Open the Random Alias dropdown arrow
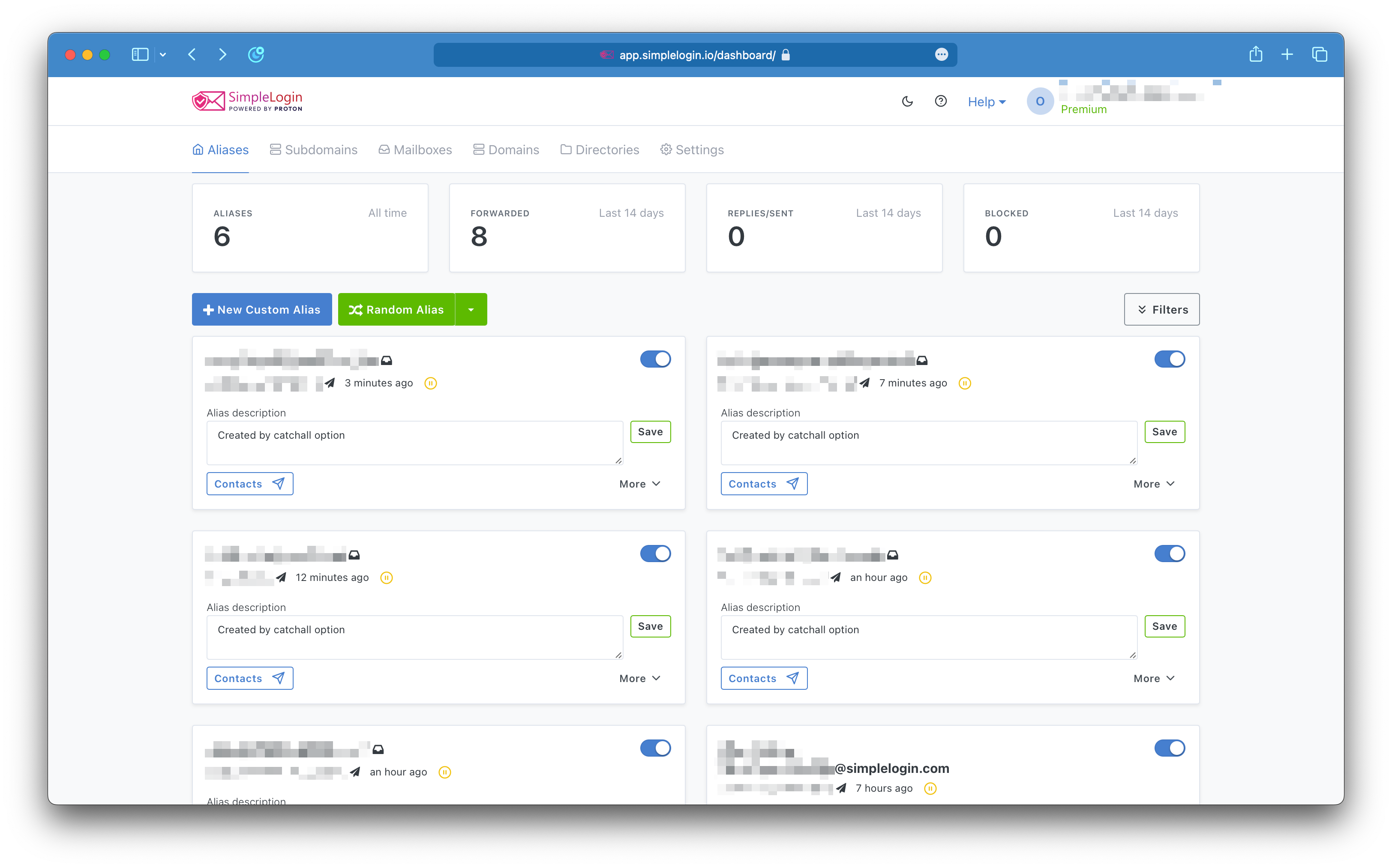This screenshot has width=1392, height=868. [471, 310]
